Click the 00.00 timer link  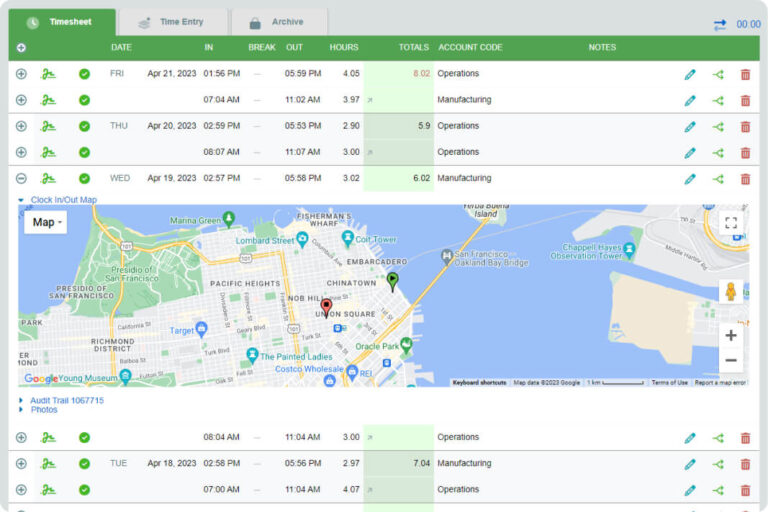click(x=748, y=24)
